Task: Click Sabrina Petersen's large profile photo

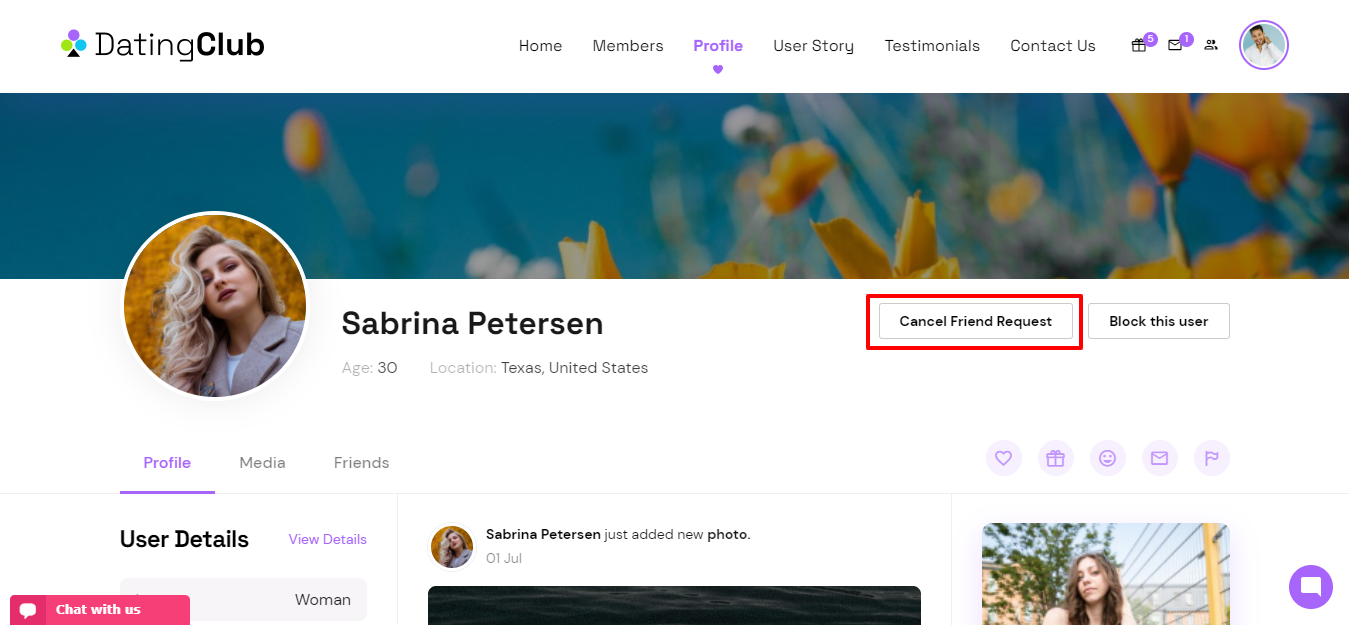Action: (x=215, y=306)
